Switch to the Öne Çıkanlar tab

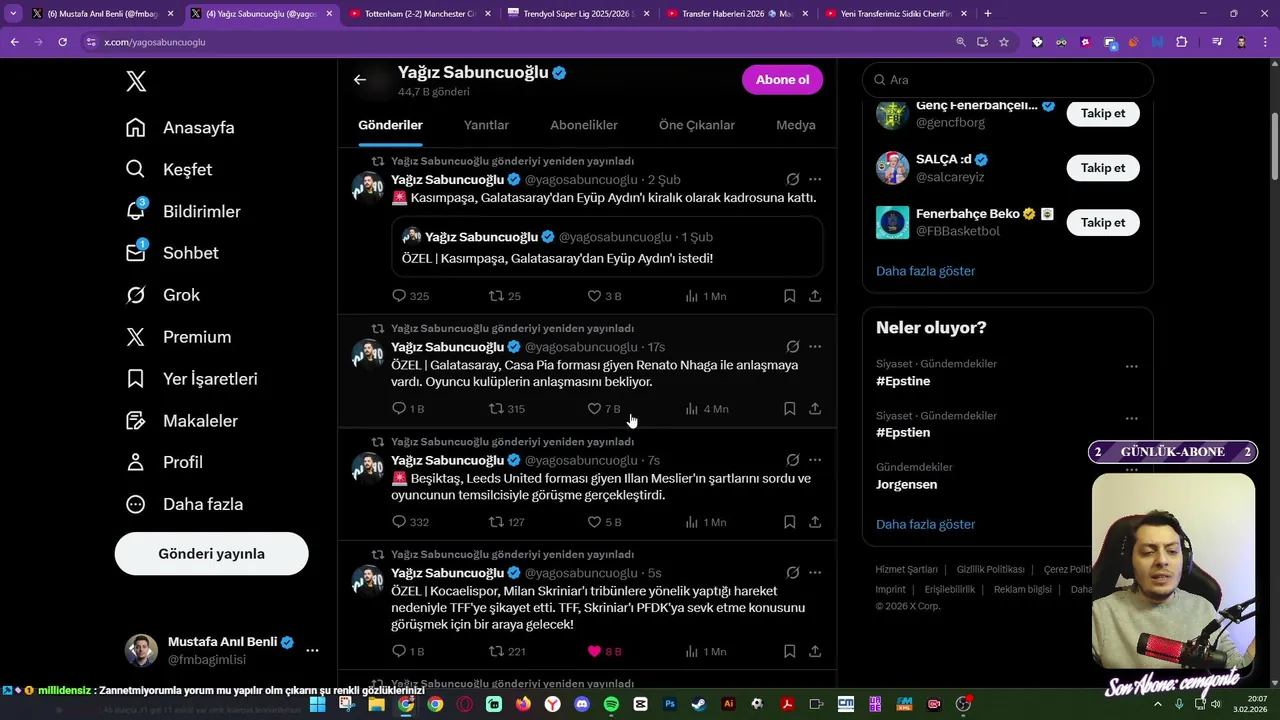[697, 125]
